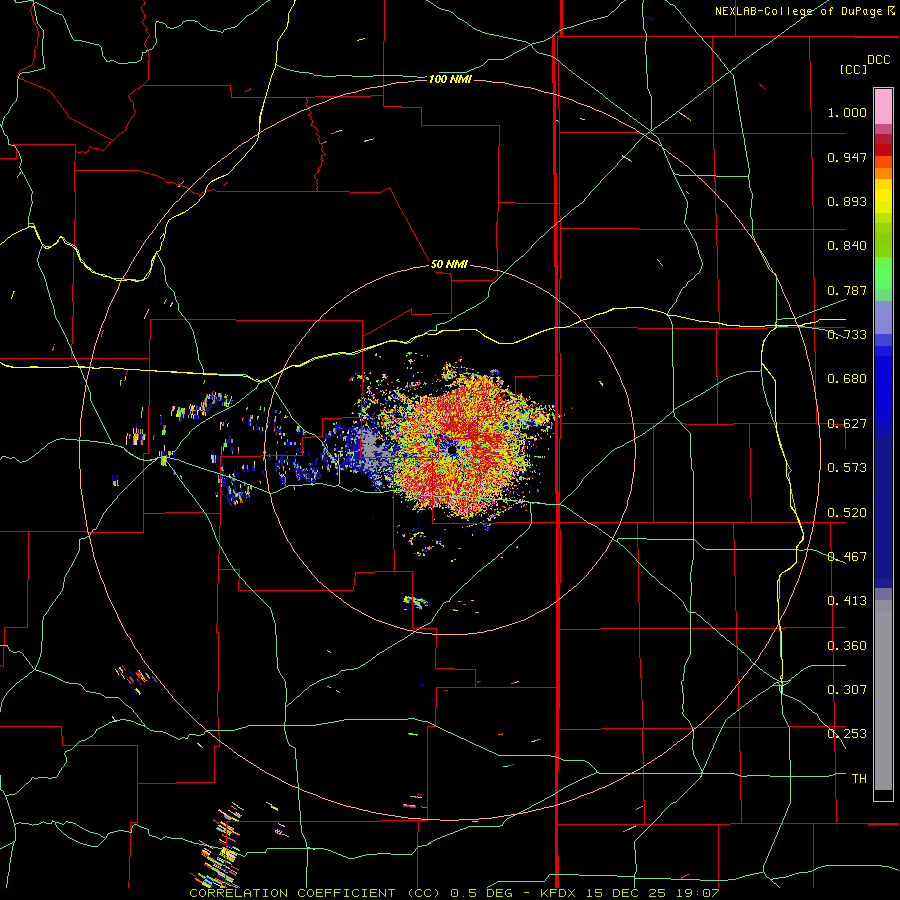Click the TH threshold label
The height and width of the screenshot is (900, 900).
[x=859, y=779]
